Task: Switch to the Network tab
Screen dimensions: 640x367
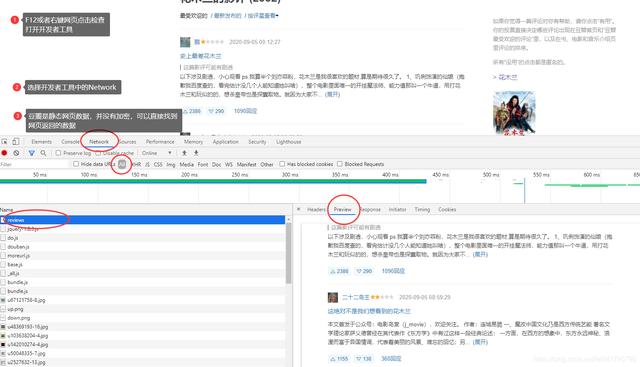Action: pos(99,142)
